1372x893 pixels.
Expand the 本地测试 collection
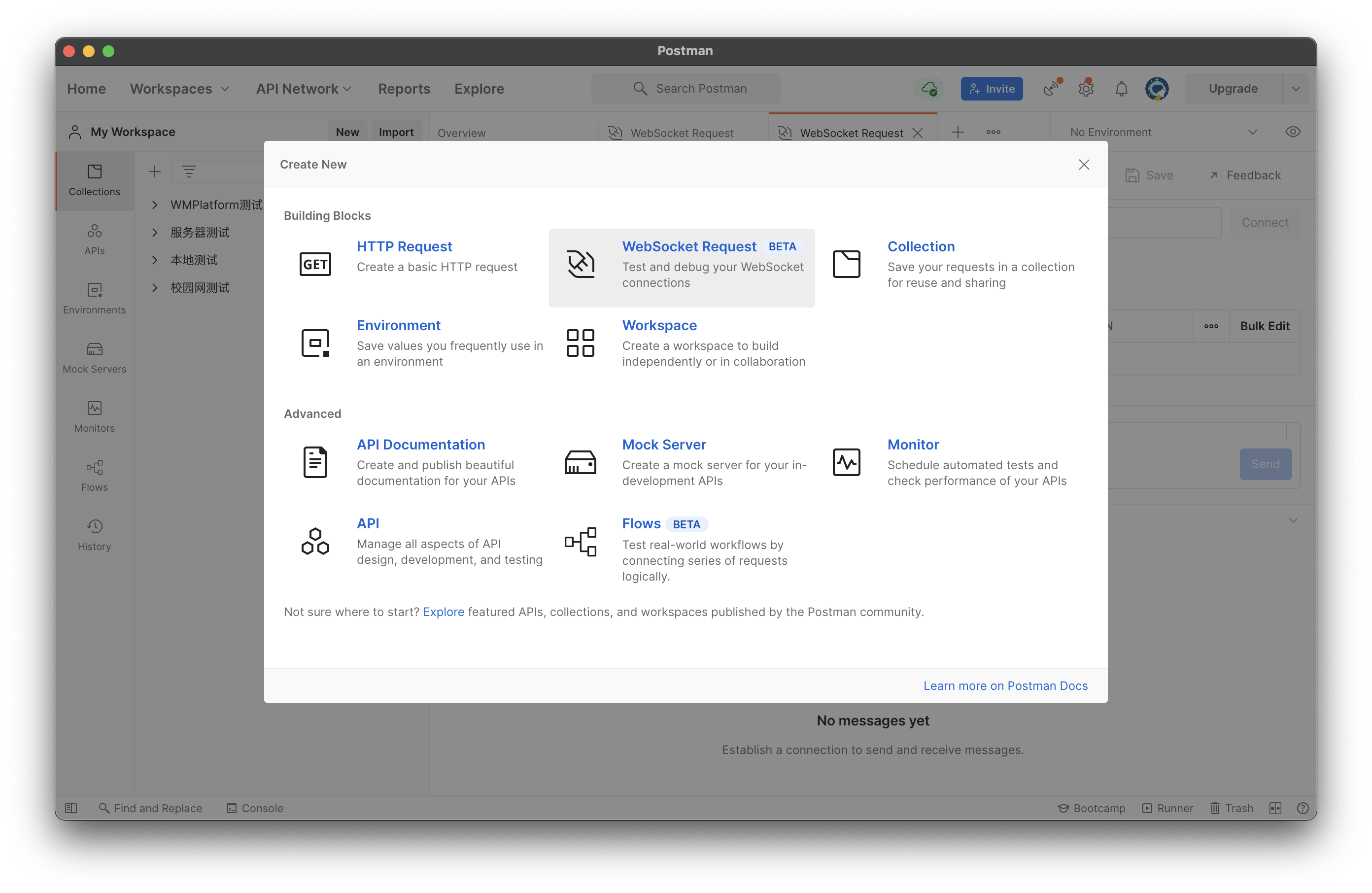point(154,260)
